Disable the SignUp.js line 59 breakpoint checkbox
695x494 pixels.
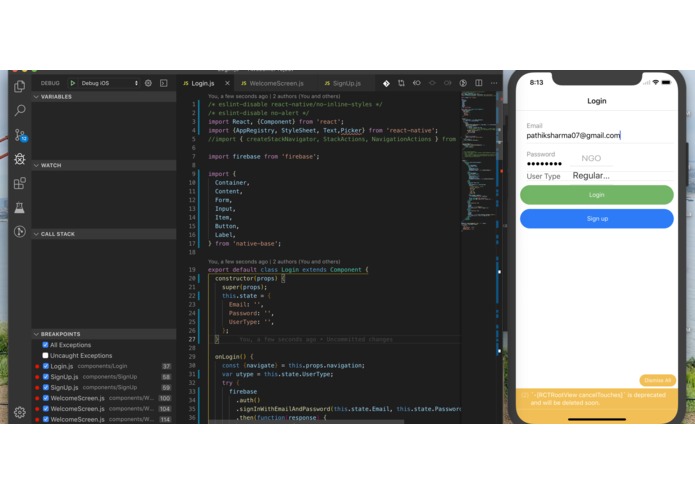46,387
